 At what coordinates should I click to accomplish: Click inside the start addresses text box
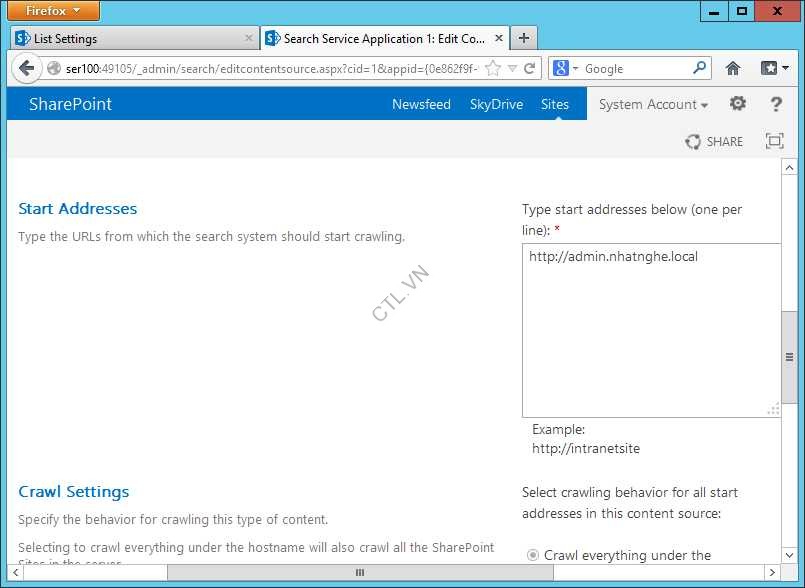click(x=650, y=330)
